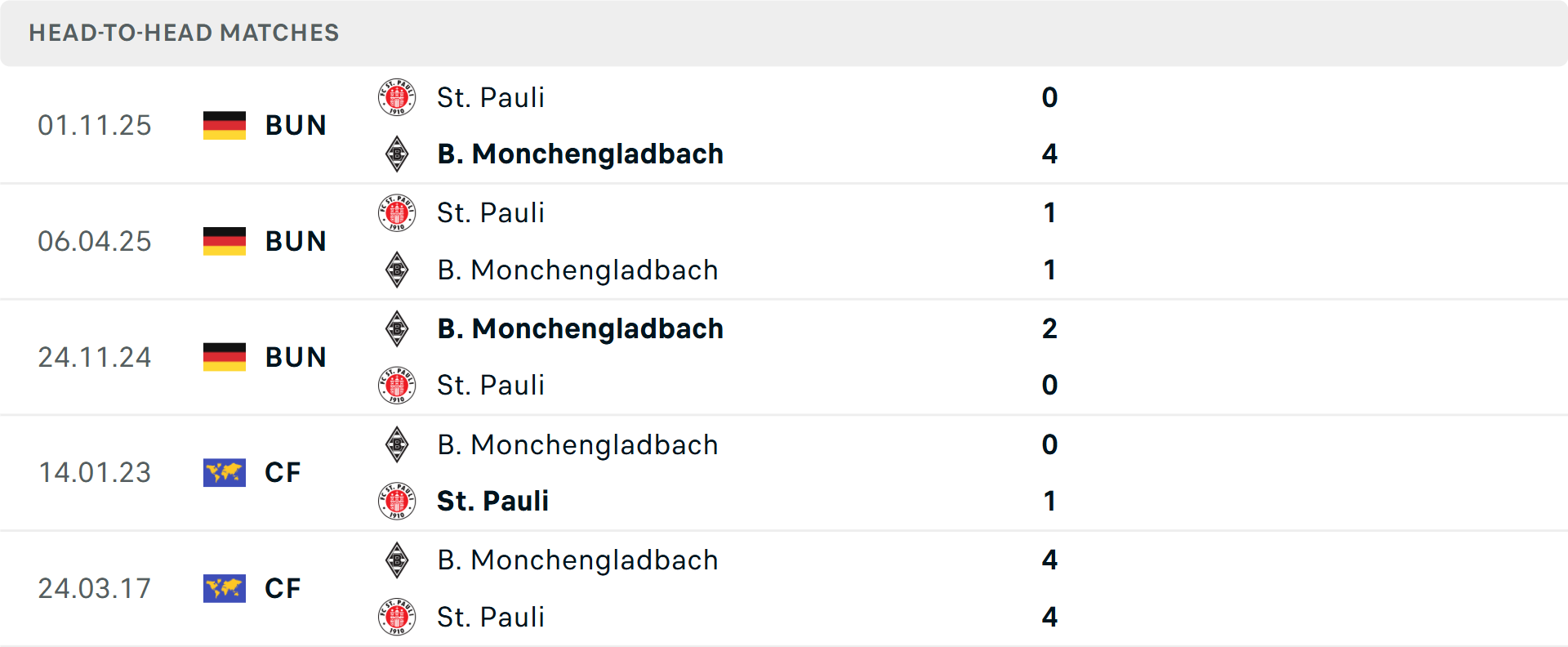Select the score 4 for B. Monchengladbach on 01.11.25
This screenshot has width=1568, height=647.
1050,154
